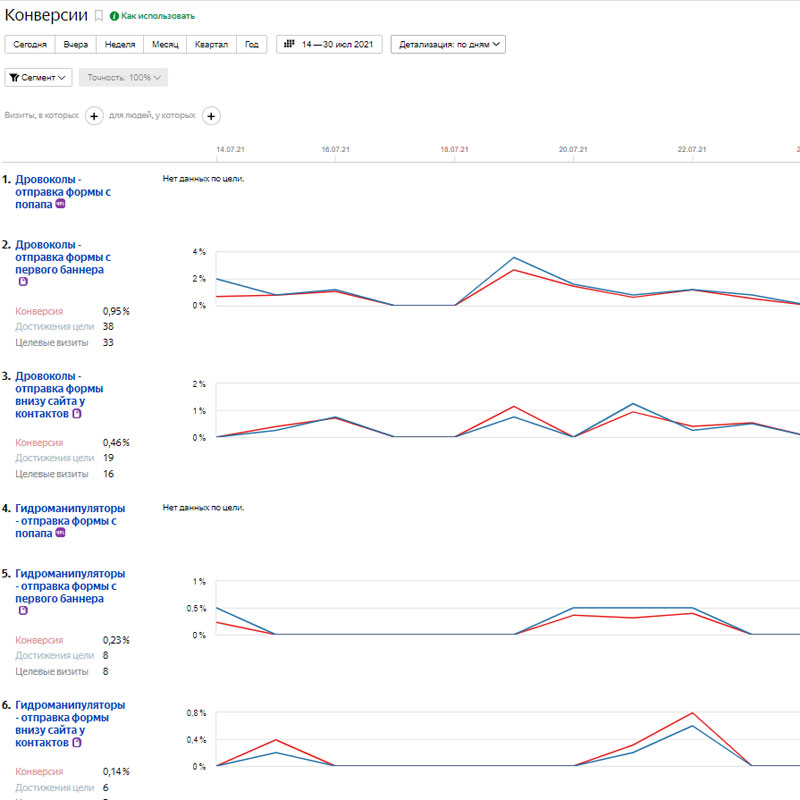Click the goal type icon after Дровоколы попапа

pos(61,204)
